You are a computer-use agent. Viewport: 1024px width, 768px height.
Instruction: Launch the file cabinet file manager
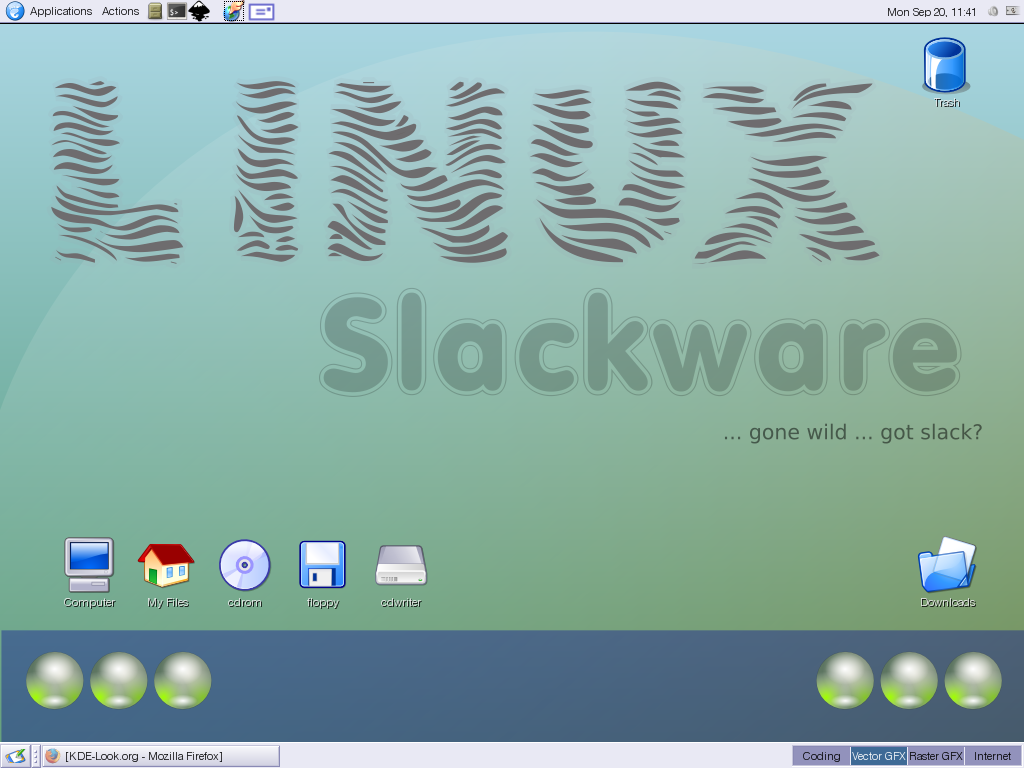(x=155, y=11)
